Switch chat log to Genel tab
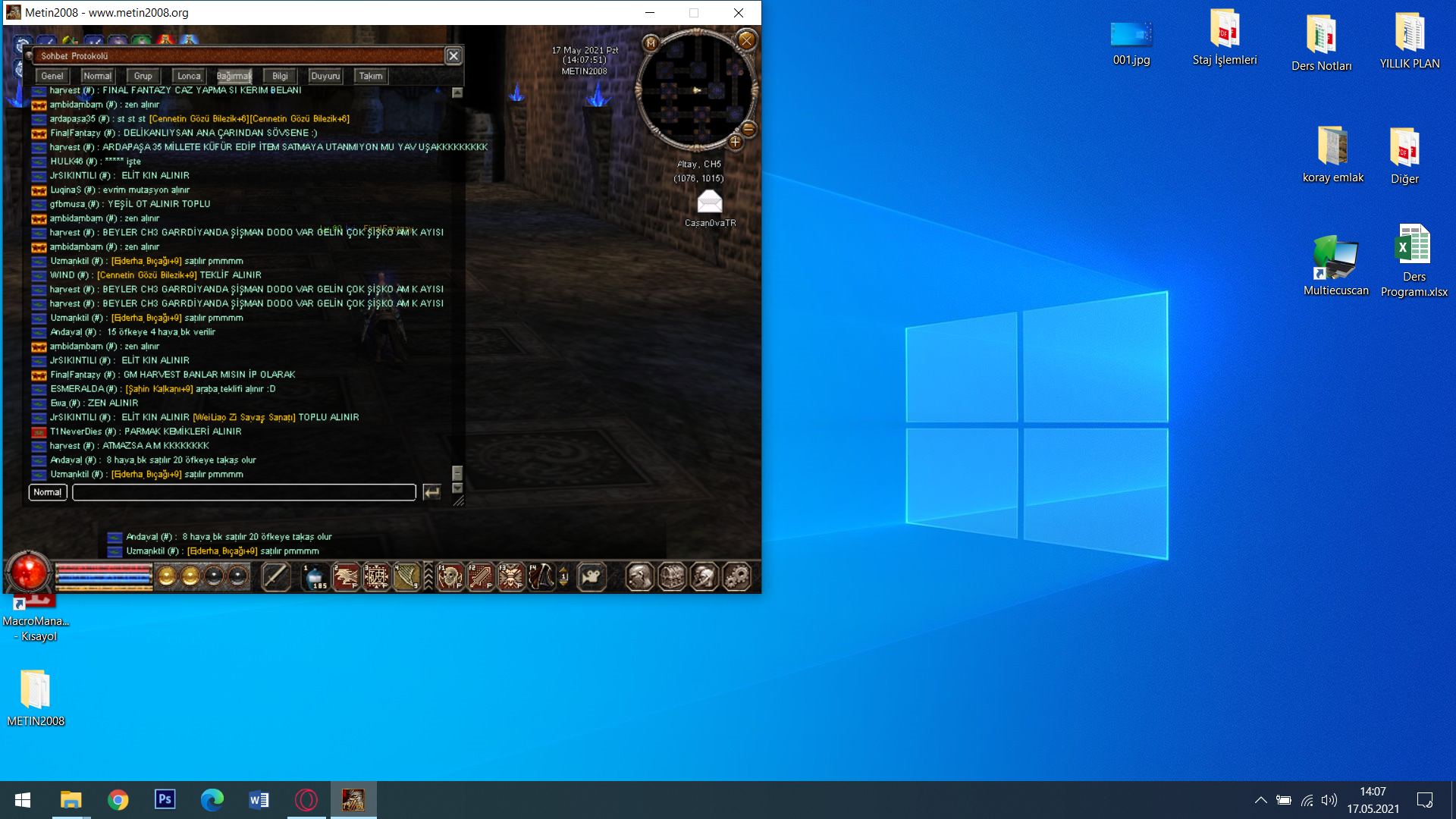 tap(52, 76)
